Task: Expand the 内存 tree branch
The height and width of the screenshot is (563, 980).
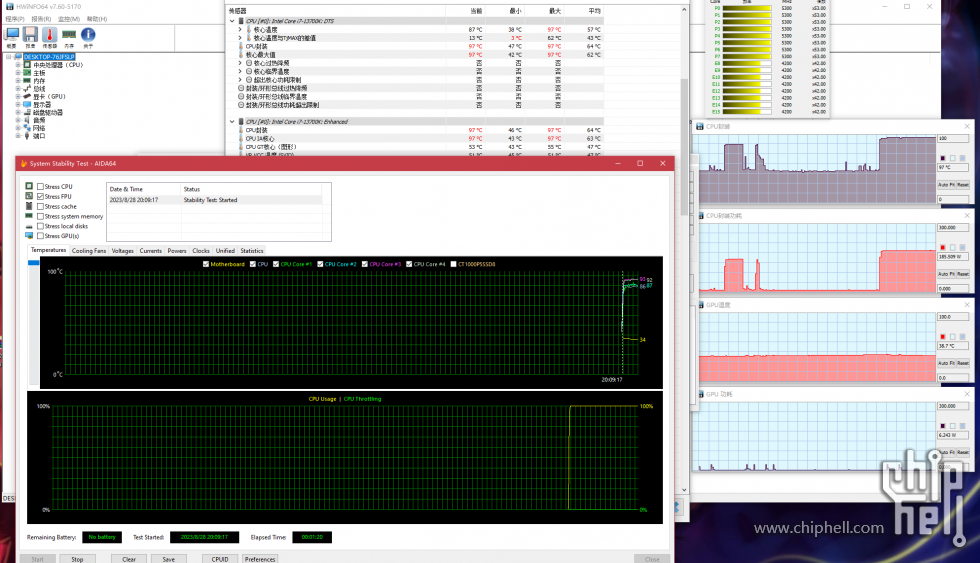Action: click(18, 81)
